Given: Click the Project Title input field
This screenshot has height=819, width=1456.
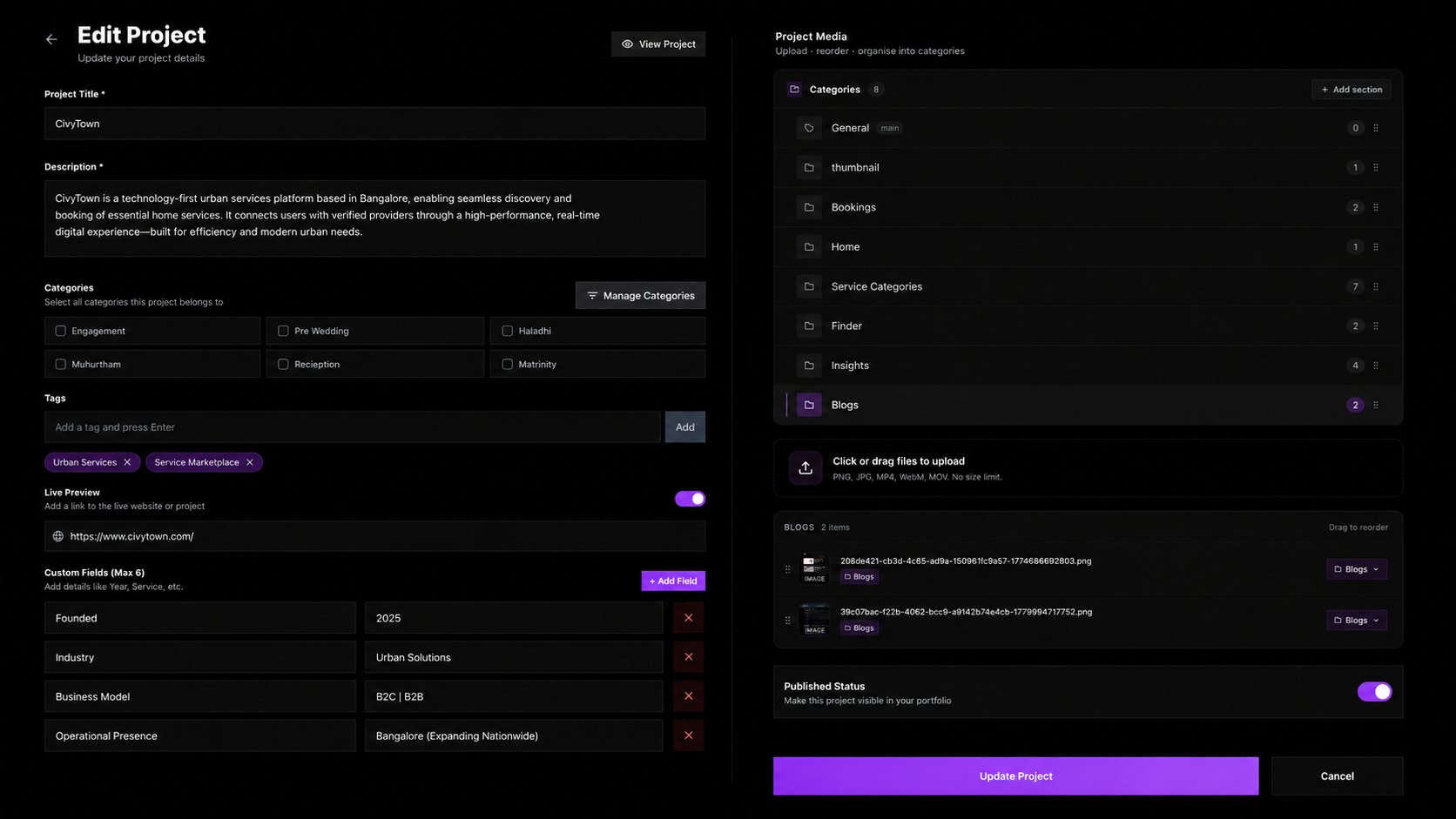Looking at the screenshot, I should click(x=374, y=124).
